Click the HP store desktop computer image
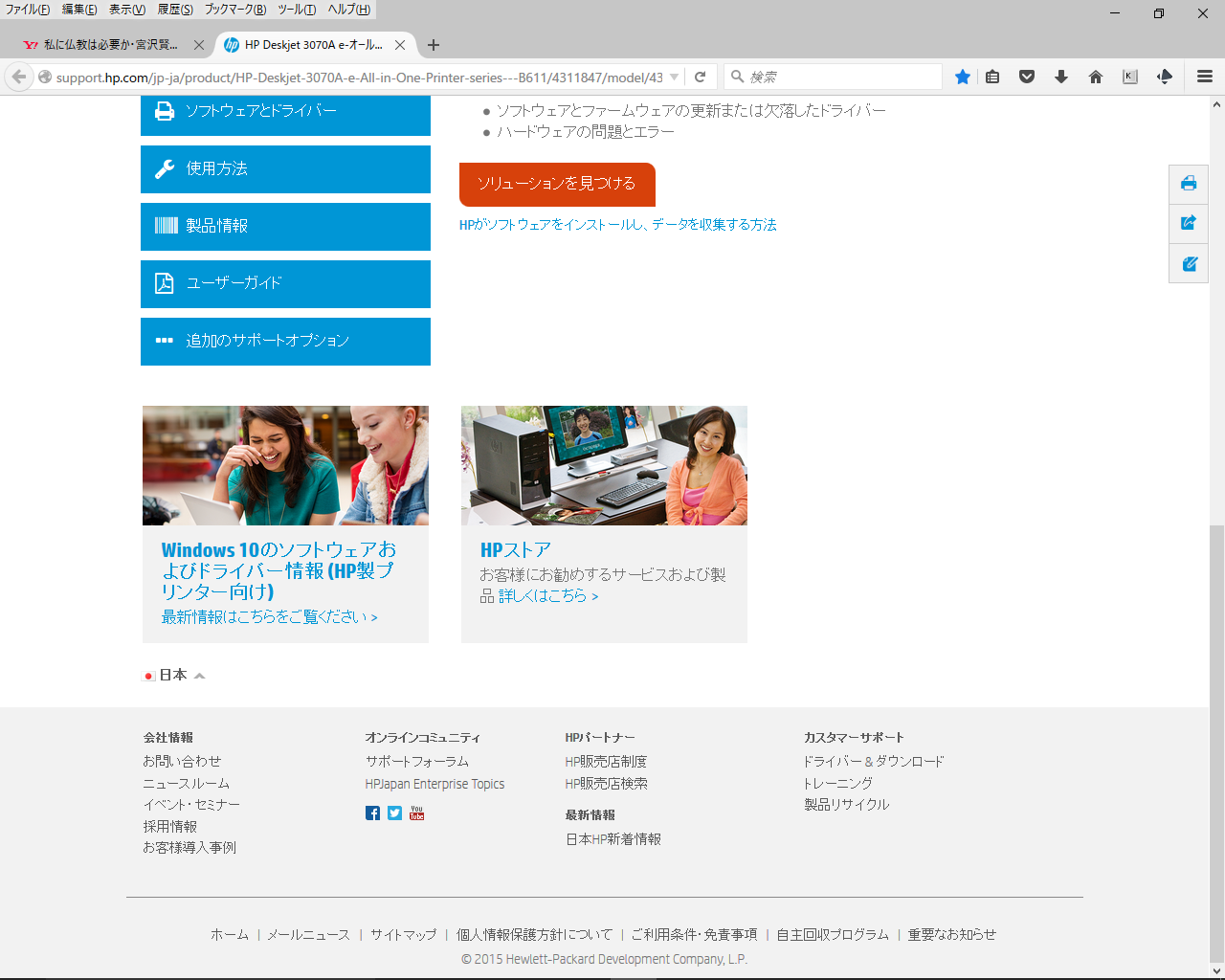The height and width of the screenshot is (980, 1225). coord(604,465)
